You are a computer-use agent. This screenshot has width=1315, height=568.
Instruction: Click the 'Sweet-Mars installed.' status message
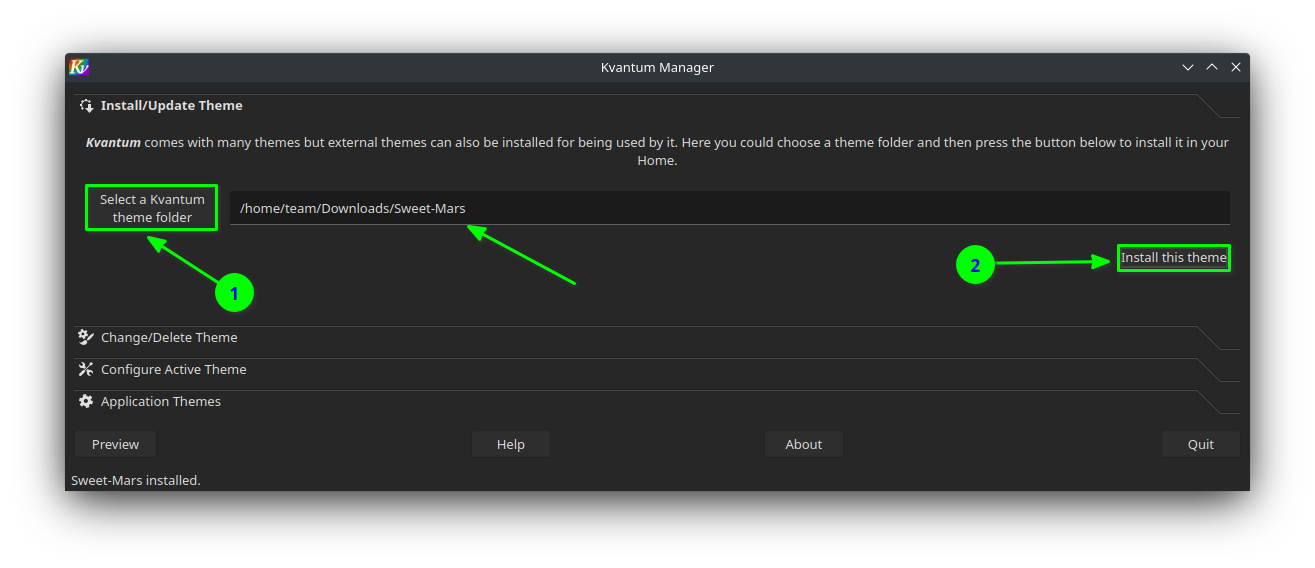pyautogui.click(x=136, y=480)
